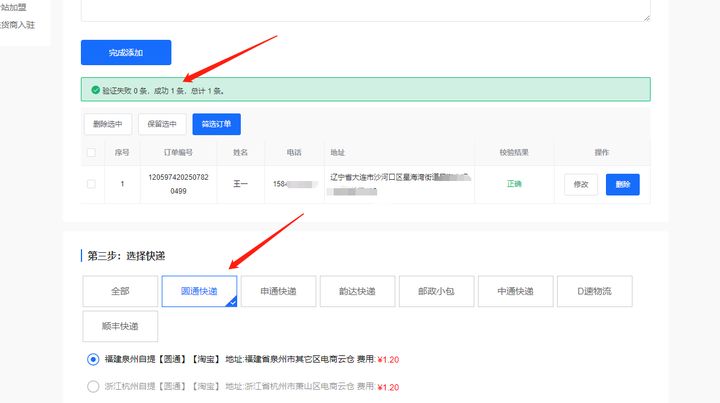
Task: Click the 序号 column header
Action: [122, 152]
